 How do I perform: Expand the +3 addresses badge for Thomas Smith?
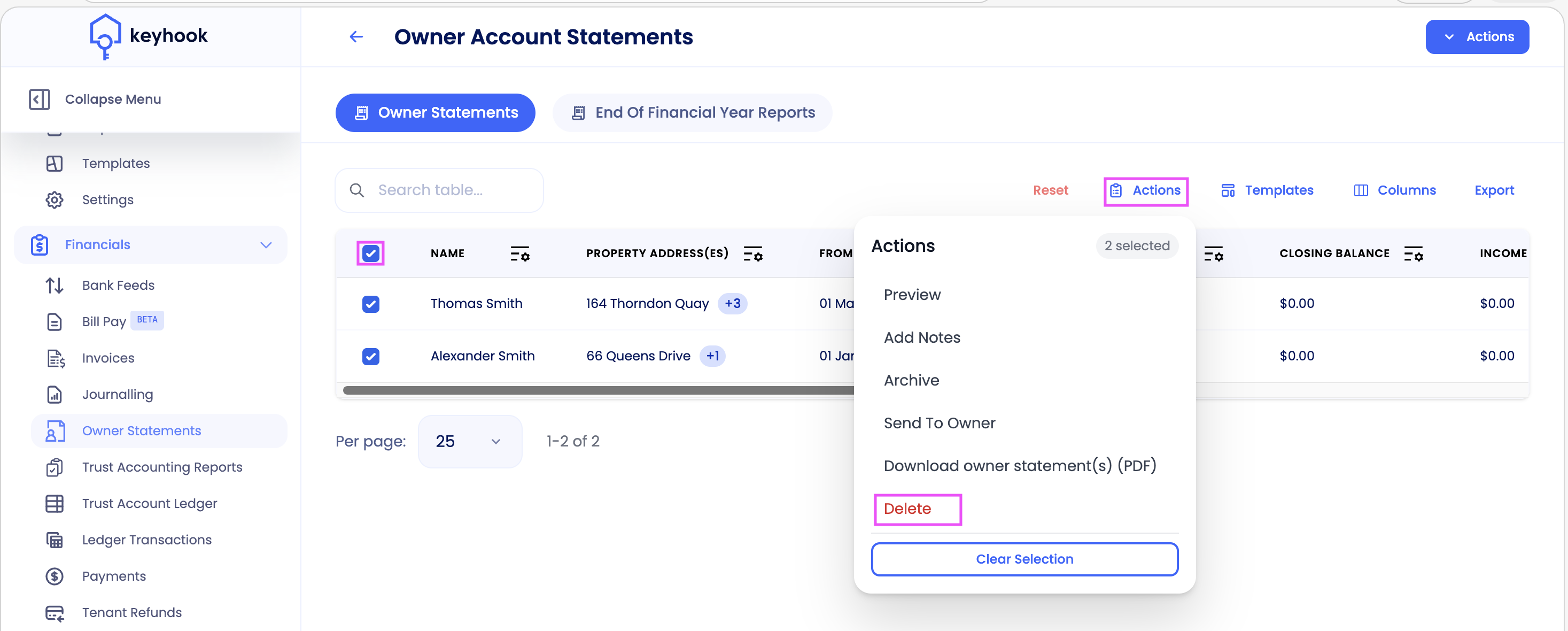(732, 304)
